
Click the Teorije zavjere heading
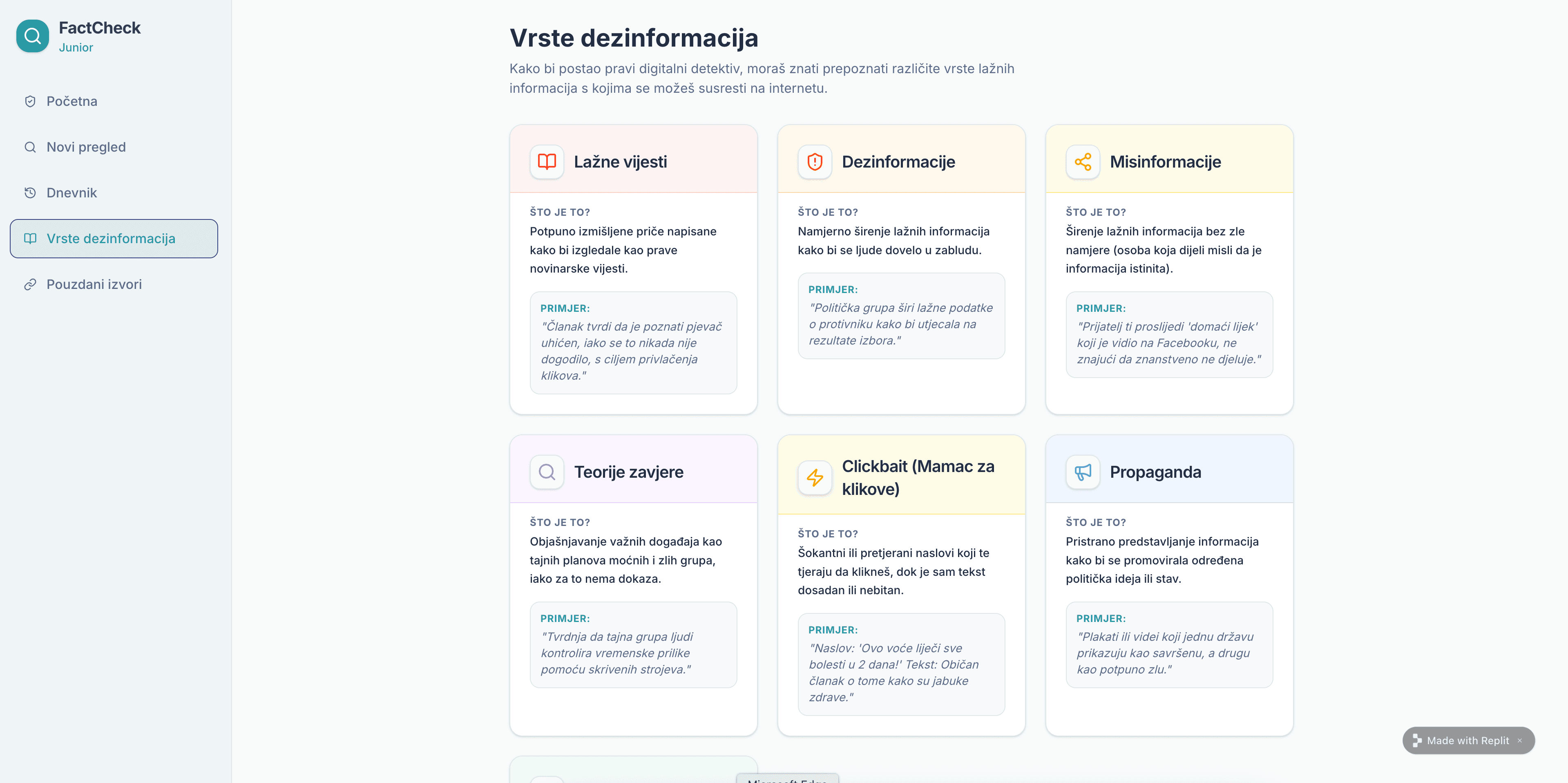pos(629,472)
